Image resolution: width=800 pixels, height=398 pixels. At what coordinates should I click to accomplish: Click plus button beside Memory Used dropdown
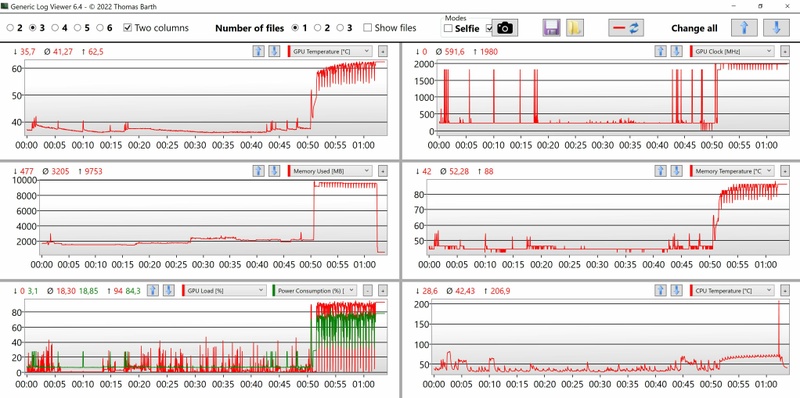(382, 171)
